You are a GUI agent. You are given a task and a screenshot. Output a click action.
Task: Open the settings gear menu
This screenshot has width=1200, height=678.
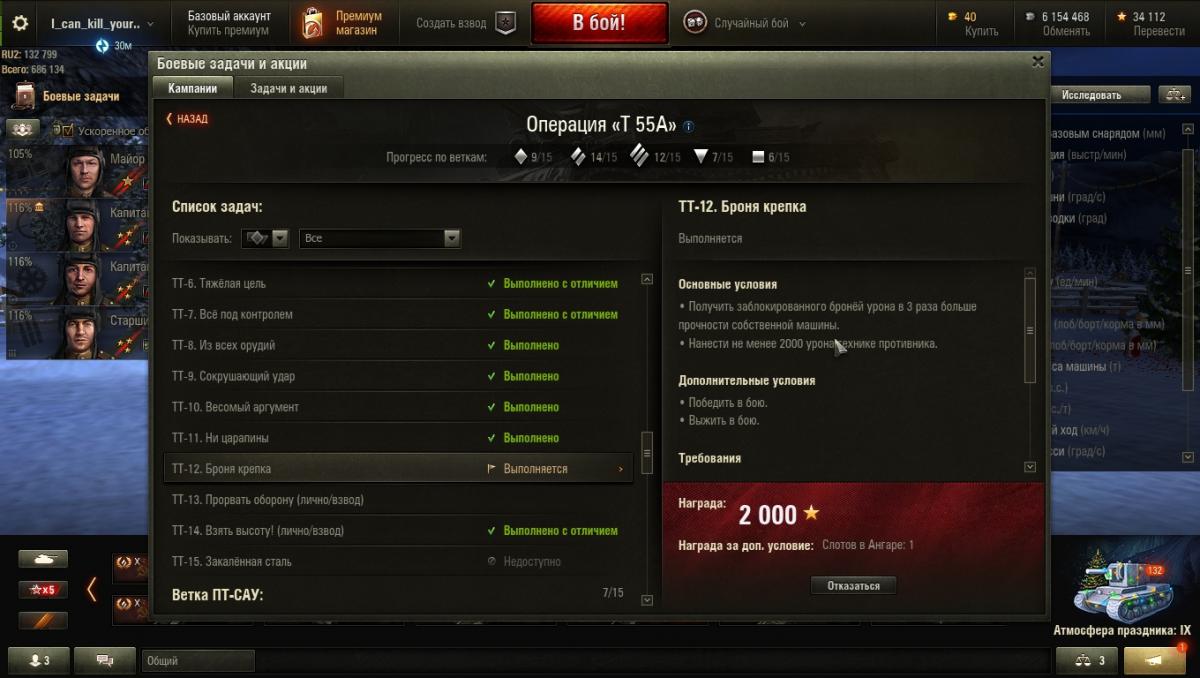20,22
